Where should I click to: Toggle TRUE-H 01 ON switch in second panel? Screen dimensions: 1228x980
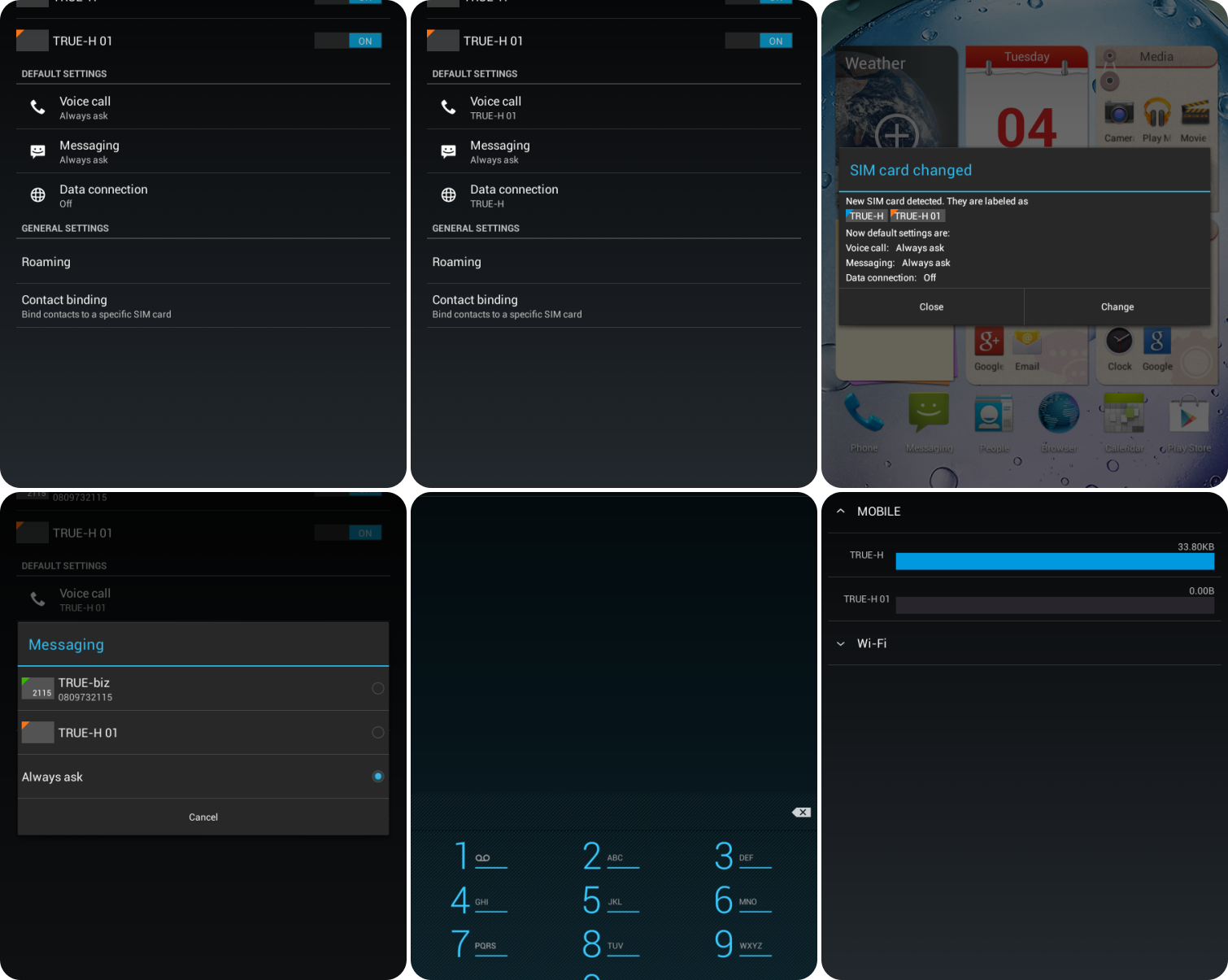coord(759,41)
